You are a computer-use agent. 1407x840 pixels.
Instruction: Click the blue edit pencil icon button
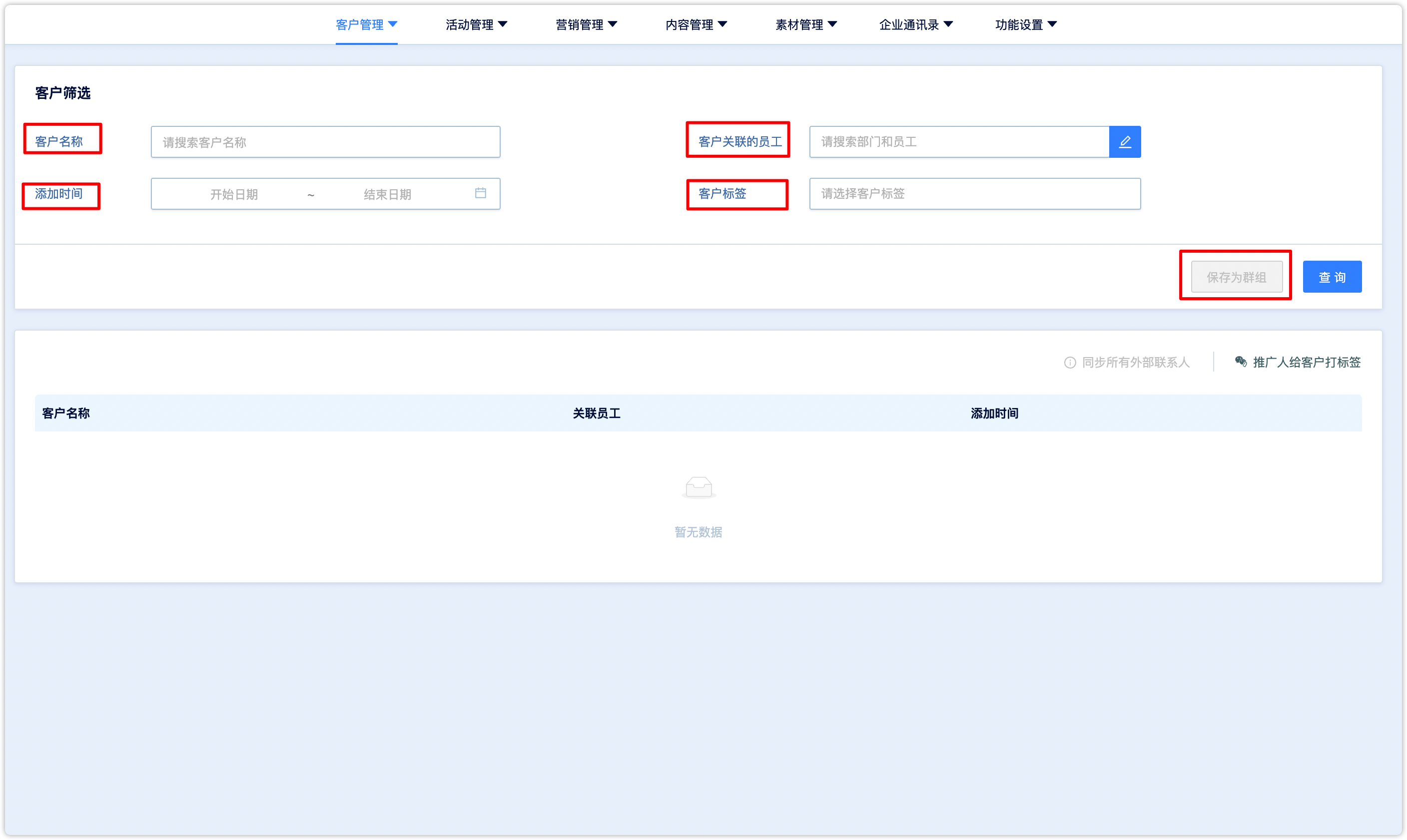[1125, 141]
